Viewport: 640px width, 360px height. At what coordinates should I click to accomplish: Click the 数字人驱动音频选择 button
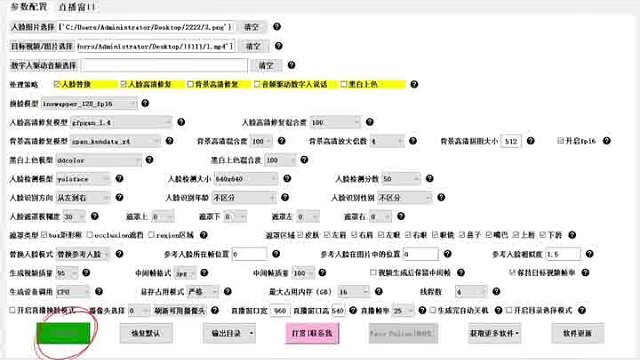[44, 65]
